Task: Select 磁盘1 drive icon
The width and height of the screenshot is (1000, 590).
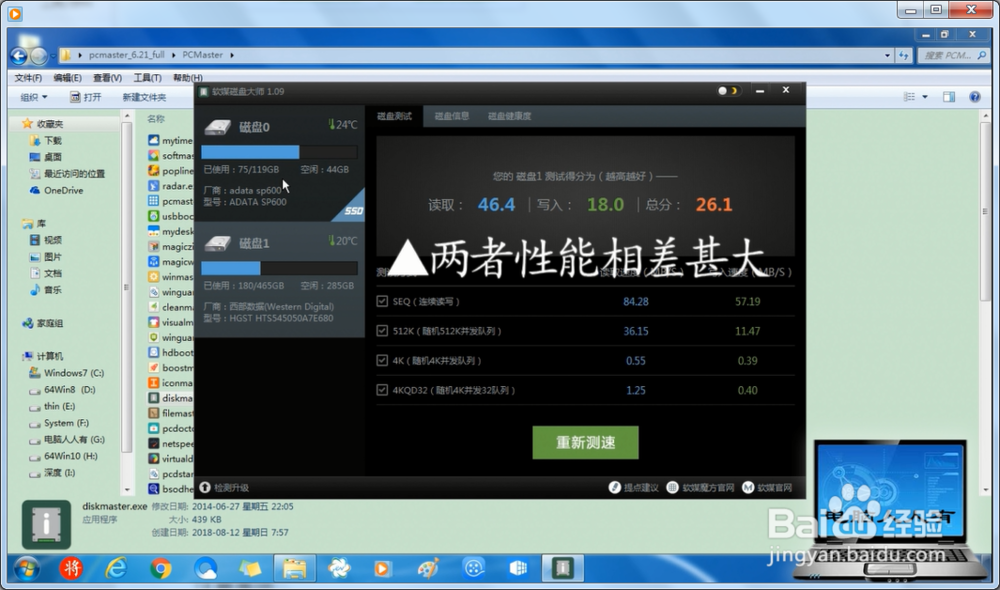Action: [x=217, y=243]
